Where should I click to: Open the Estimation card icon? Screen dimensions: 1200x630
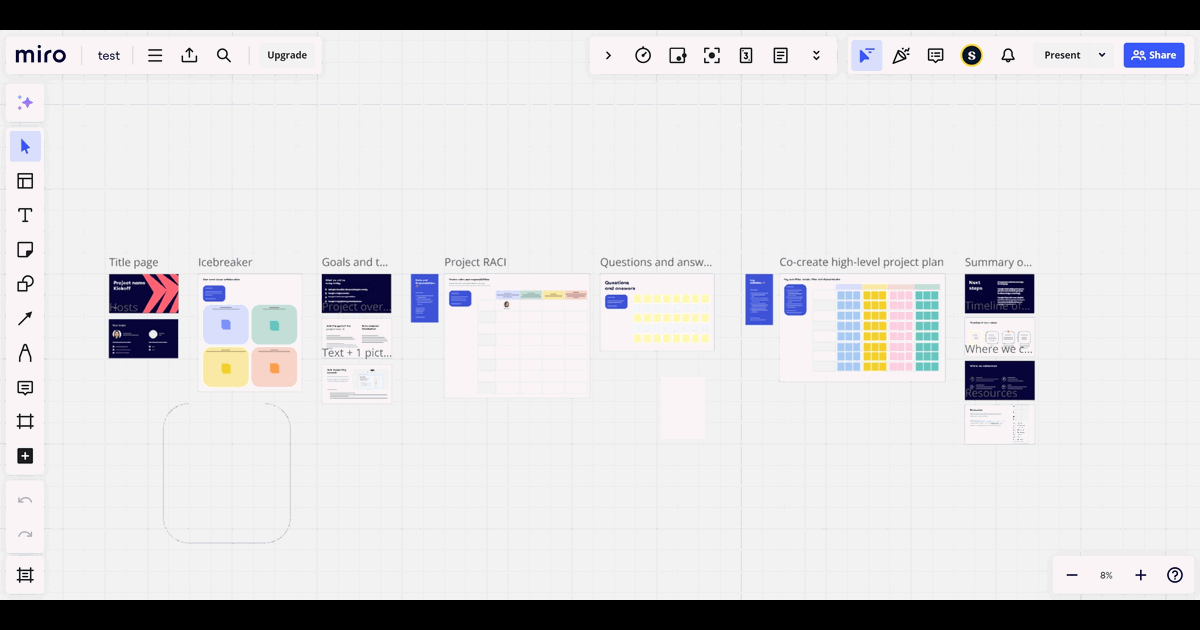[746, 55]
